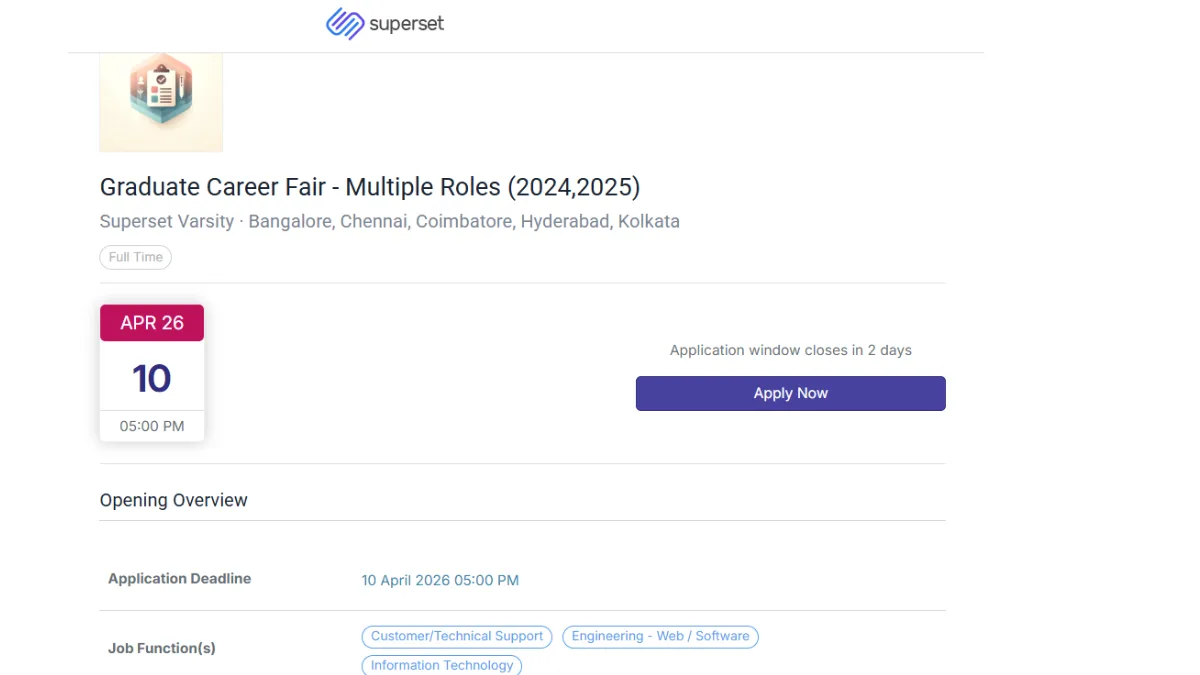Expand the Job Function(s) row

162,648
